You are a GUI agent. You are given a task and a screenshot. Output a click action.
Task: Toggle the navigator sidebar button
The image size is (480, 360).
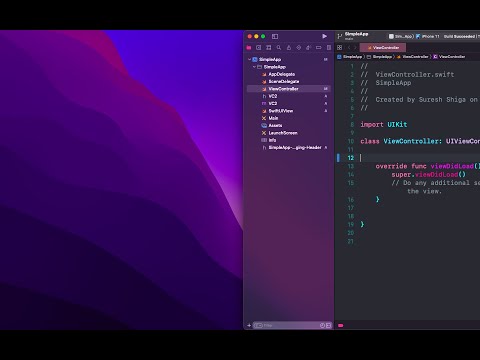(275, 36)
